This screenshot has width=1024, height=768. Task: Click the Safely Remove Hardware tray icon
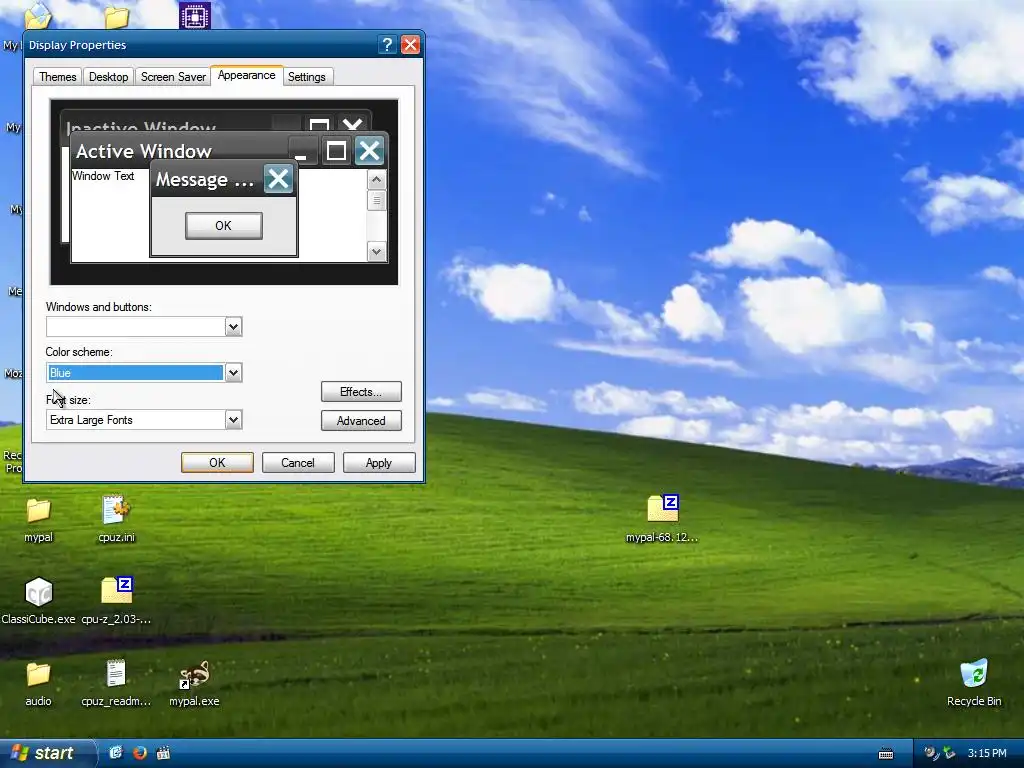[949, 753]
